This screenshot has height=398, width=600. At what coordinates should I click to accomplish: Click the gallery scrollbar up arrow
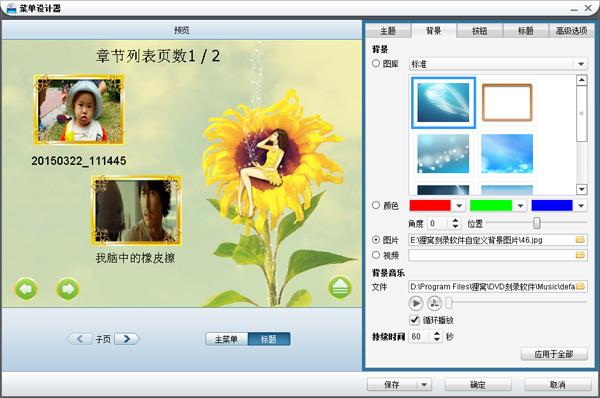[x=582, y=80]
